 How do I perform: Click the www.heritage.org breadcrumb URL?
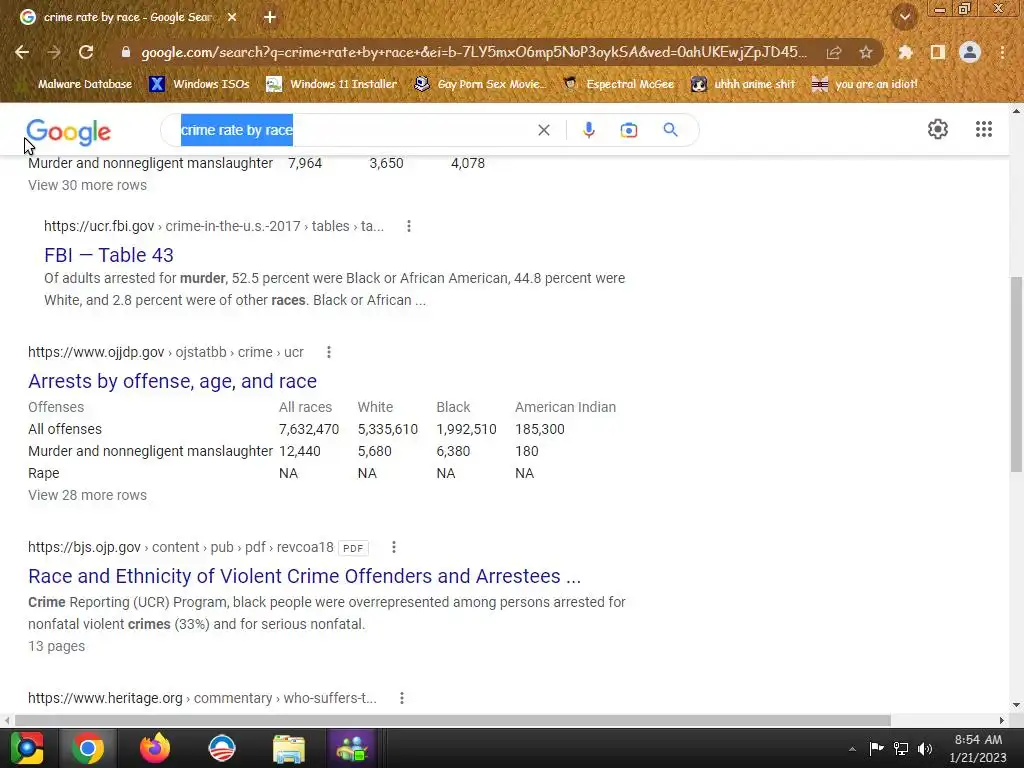202,698
